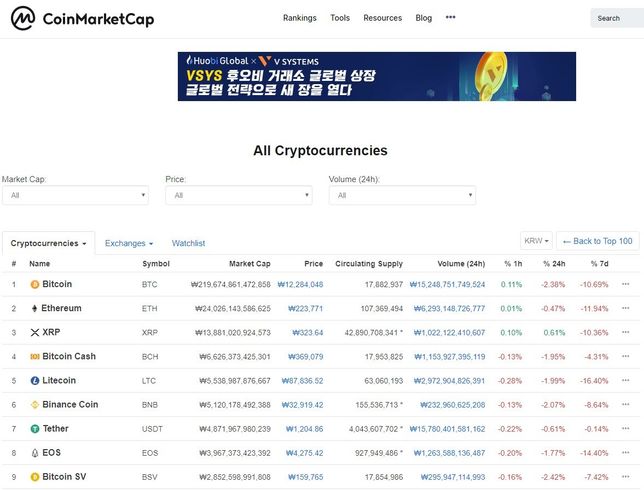Expand the Market Cap filter dropdown
The width and height of the screenshot is (644, 490).
point(75,195)
